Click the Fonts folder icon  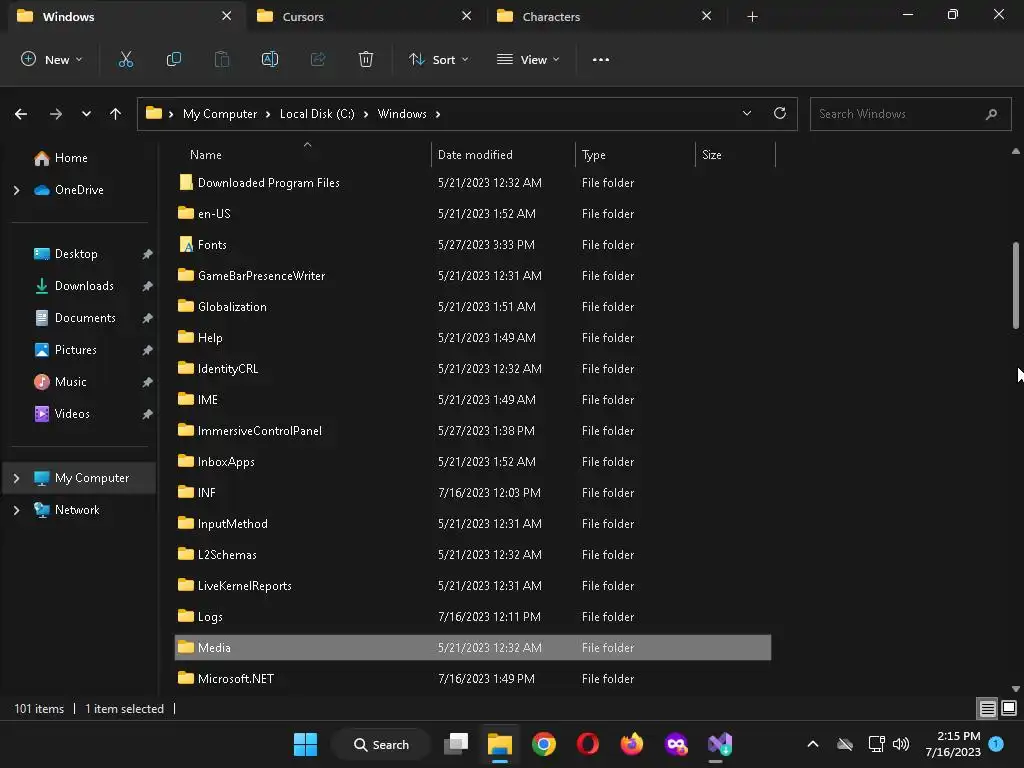tap(186, 245)
